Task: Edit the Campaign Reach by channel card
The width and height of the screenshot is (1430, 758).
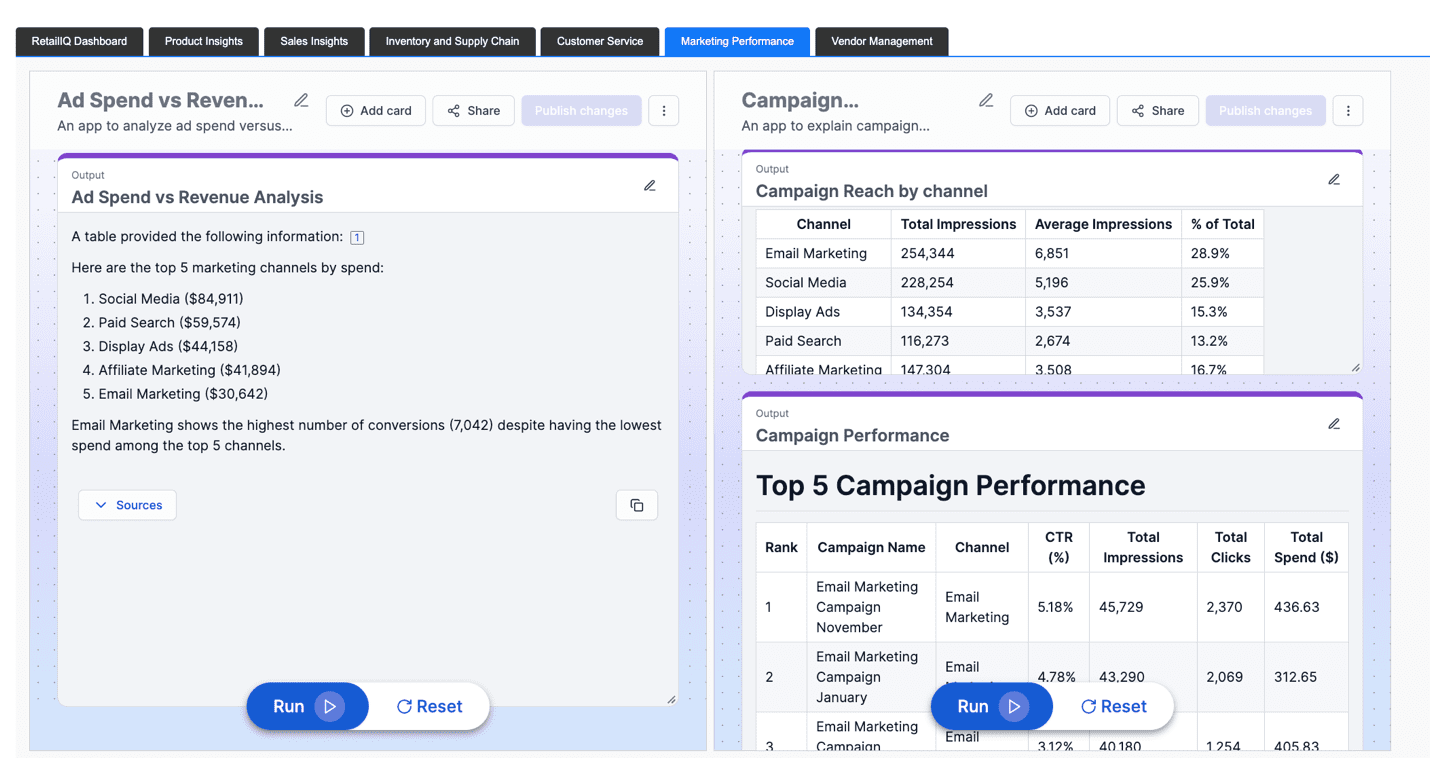Action: 1334,179
